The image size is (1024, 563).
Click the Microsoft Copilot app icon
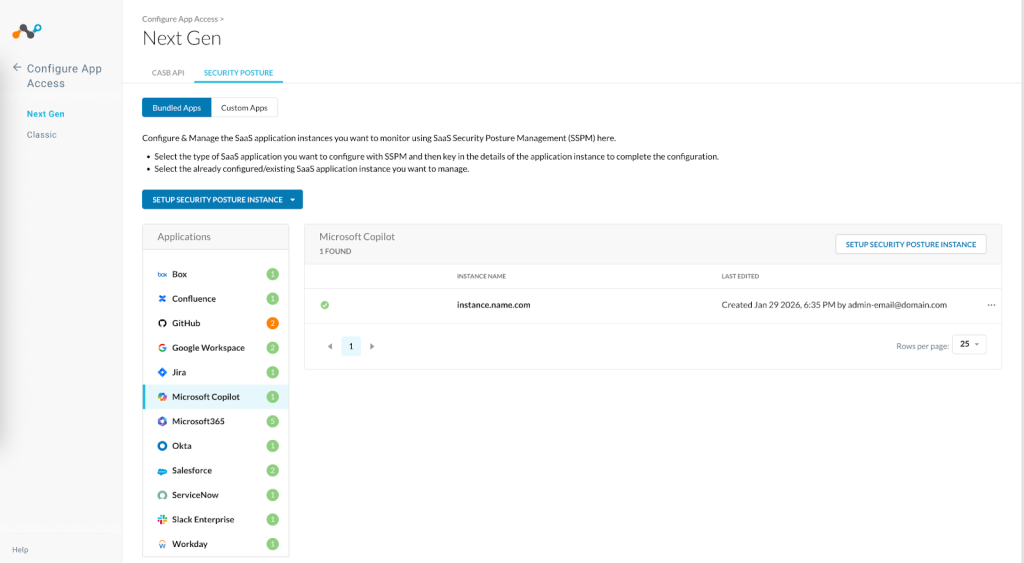(x=162, y=396)
